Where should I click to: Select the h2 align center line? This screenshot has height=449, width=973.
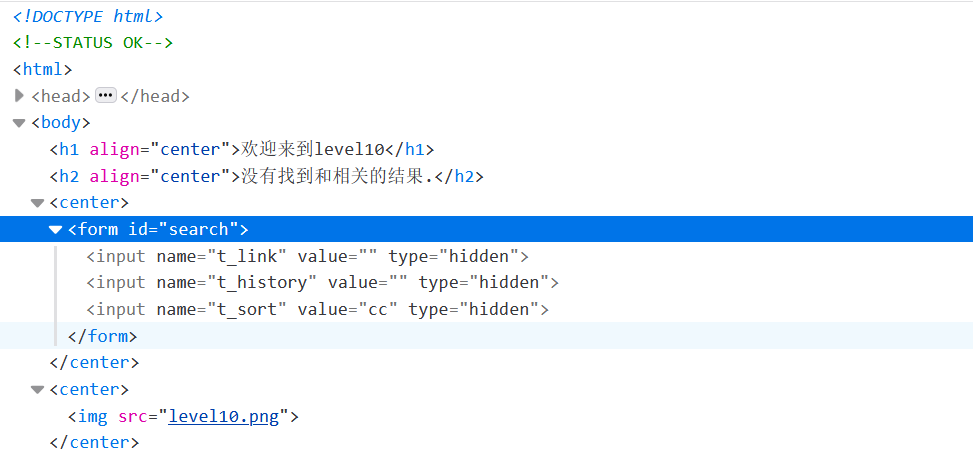coord(267,176)
